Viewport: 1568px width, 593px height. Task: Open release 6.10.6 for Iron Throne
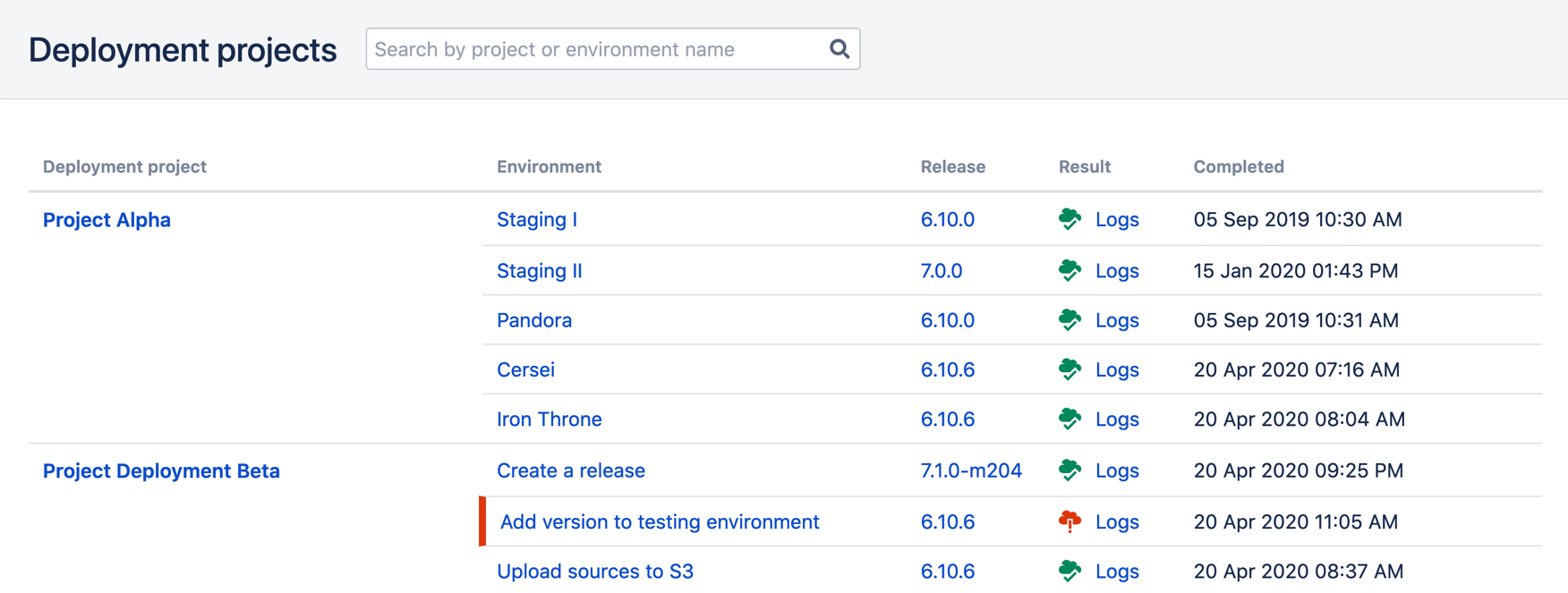(x=948, y=419)
